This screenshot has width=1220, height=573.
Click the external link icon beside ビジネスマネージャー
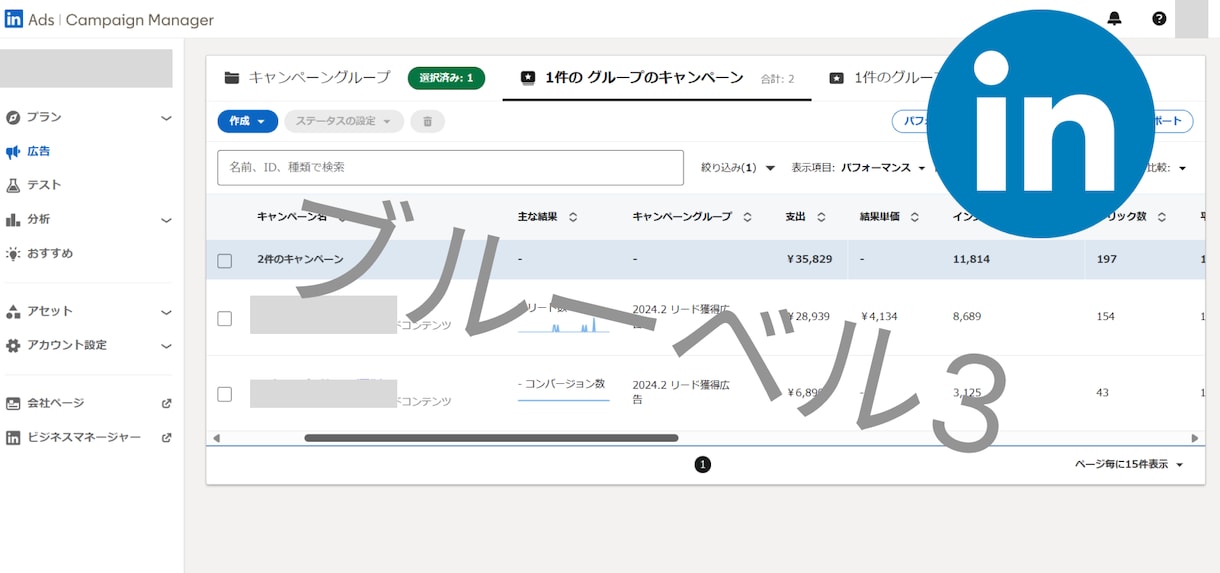pos(167,437)
